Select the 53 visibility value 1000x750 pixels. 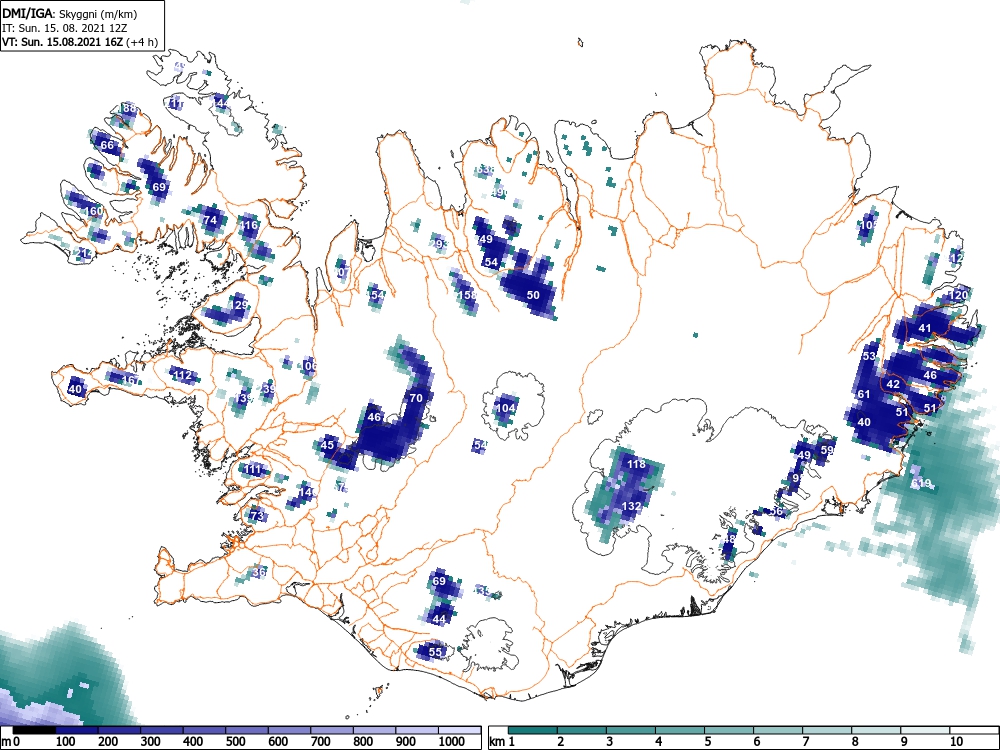tap(869, 357)
